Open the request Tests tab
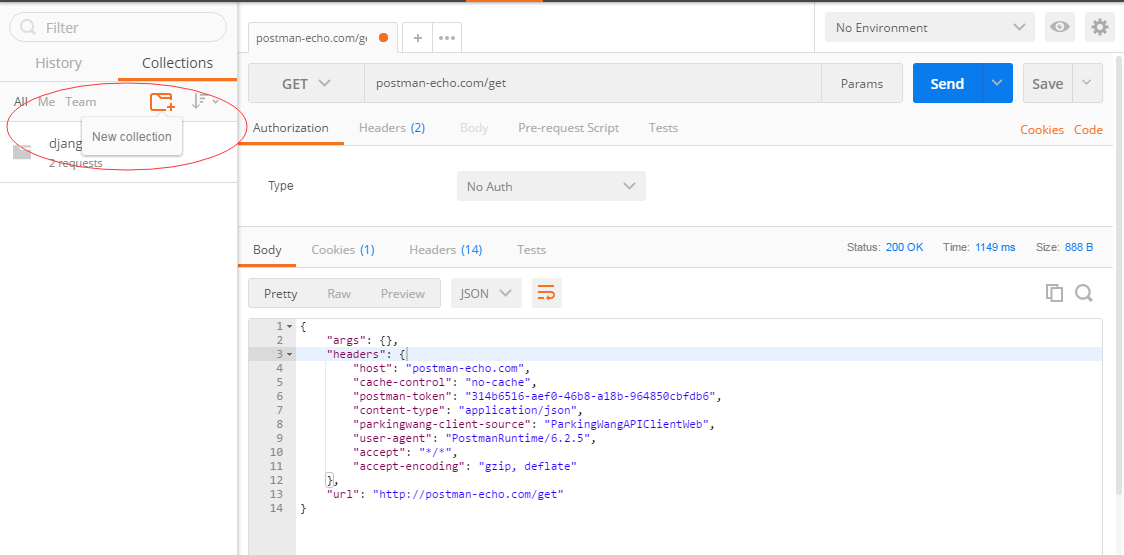The height and width of the screenshot is (555, 1124). pos(663,128)
